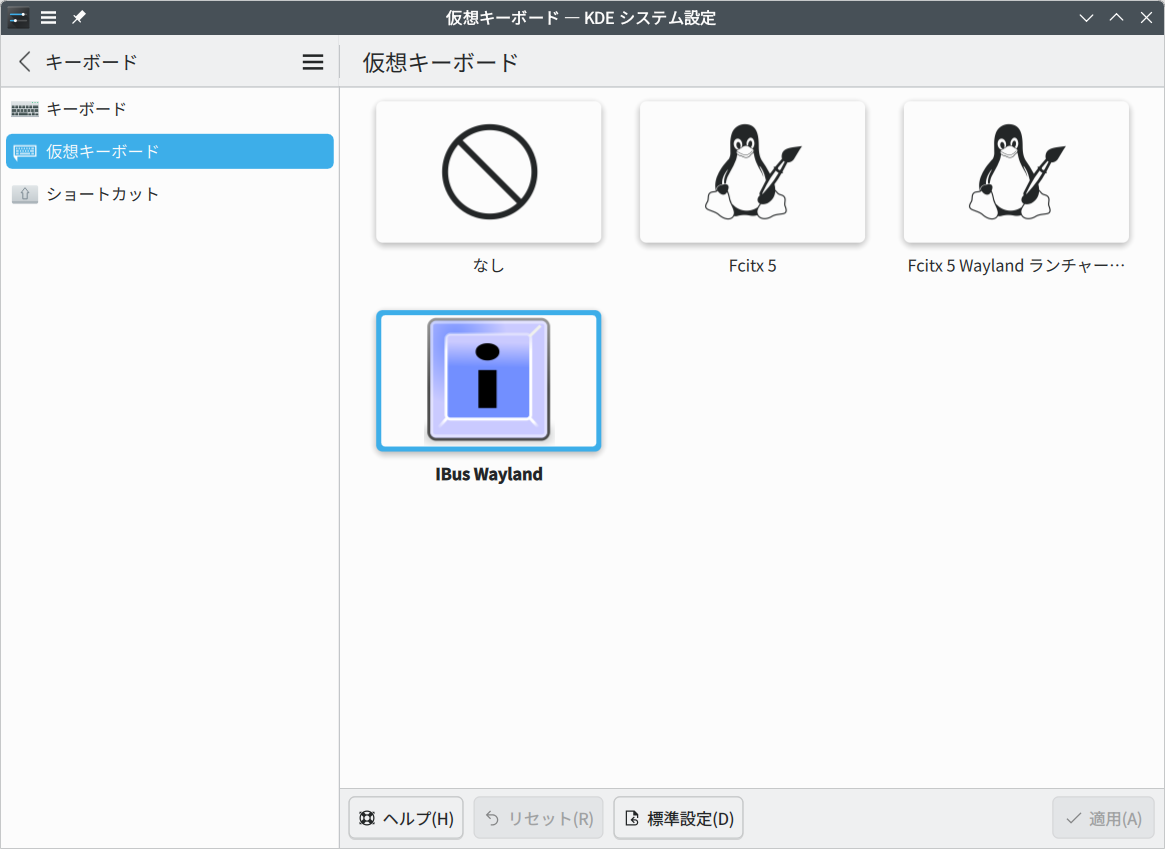This screenshot has height=849, width=1165.
Task: Click the 標準設定(D) defaults button
Action: (678, 818)
